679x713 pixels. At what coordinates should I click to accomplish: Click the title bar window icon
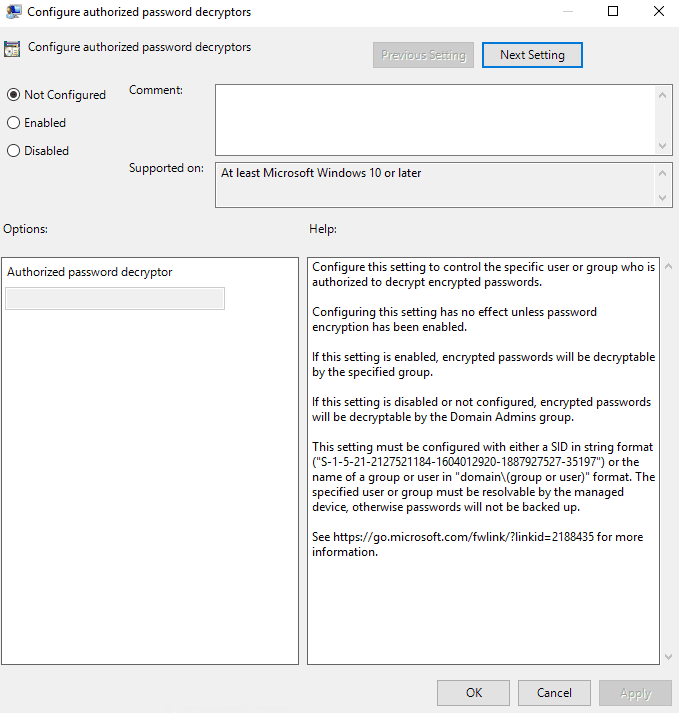pos(11,12)
